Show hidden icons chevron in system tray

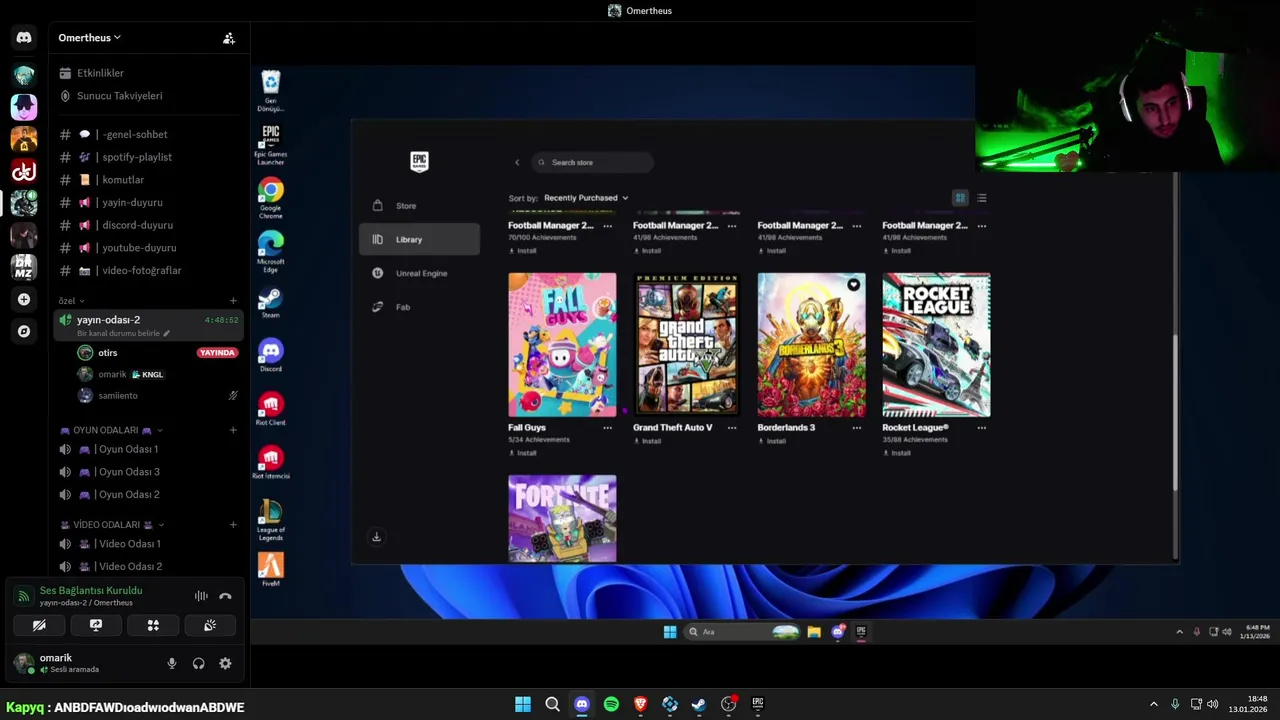click(1153, 704)
